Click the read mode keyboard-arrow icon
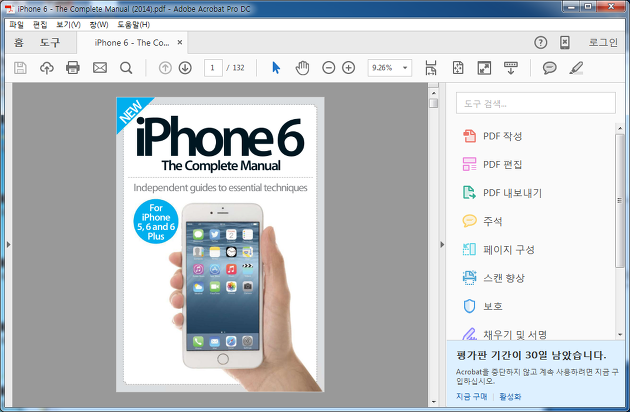Screen dimensions: 630x412 [x=511, y=68]
